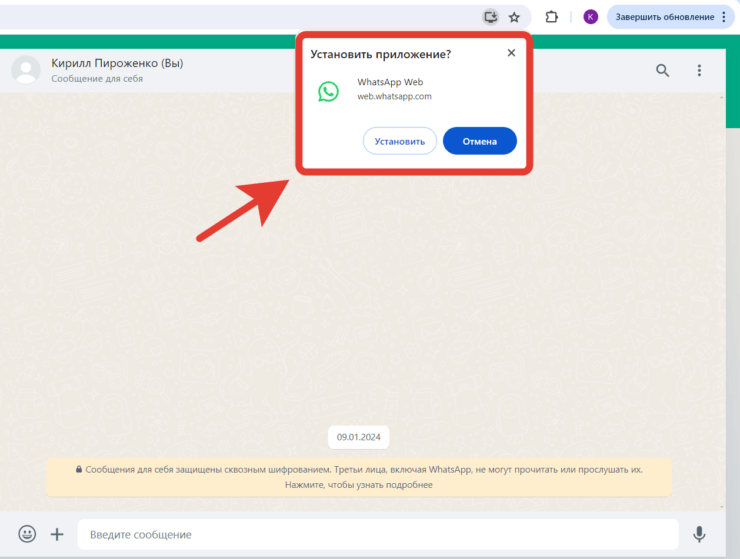The width and height of the screenshot is (740, 559).
Task: Bookmark this page with the star icon
Action: pyautogui.click(x=514, y=17)
